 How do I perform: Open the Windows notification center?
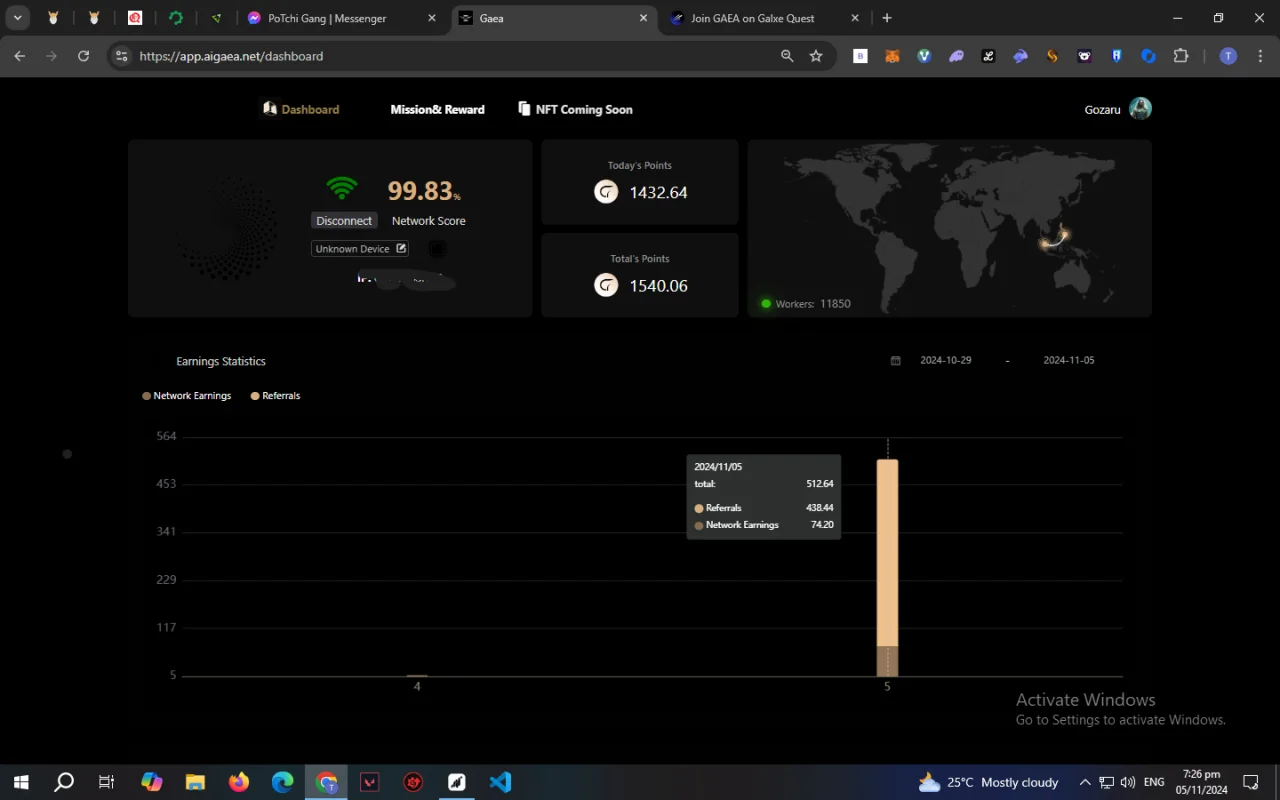pos(1251,782)
